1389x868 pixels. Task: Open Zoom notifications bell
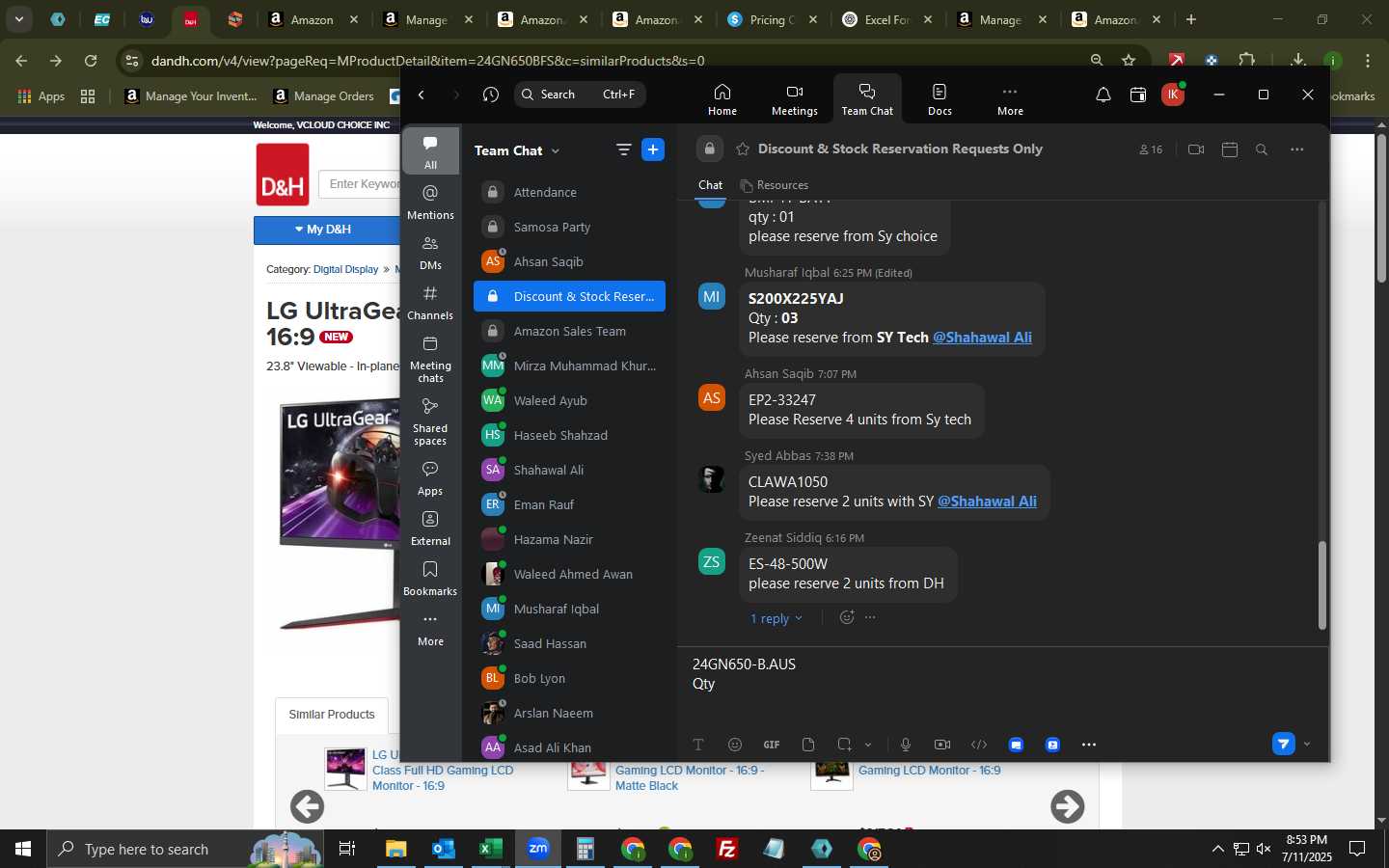(1103, 95)
